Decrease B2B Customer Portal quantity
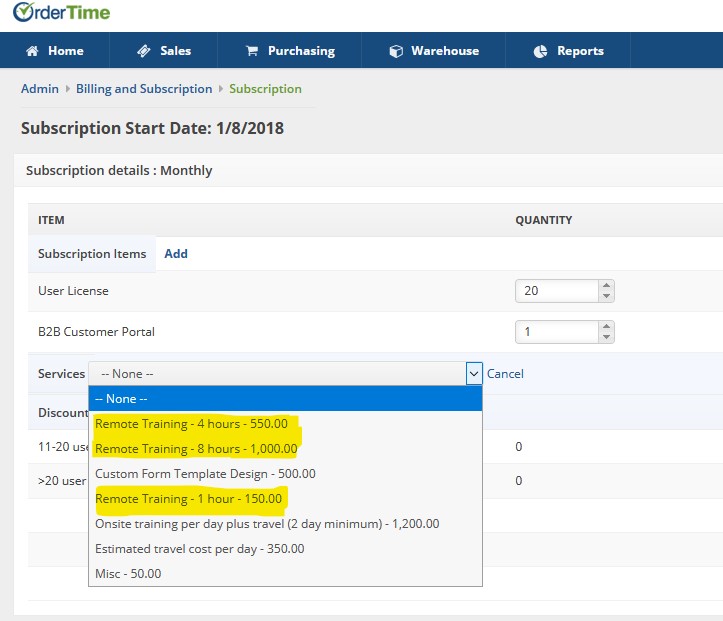723x621 pixels. pos(606,337)
